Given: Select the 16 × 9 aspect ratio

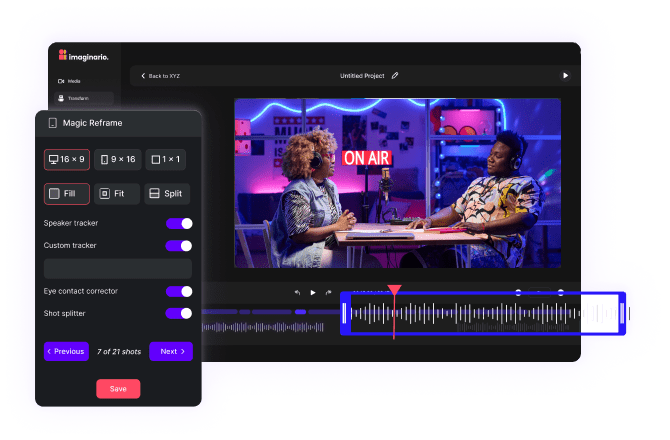Looking at the screenshot, I should click(x=67, y=159).
